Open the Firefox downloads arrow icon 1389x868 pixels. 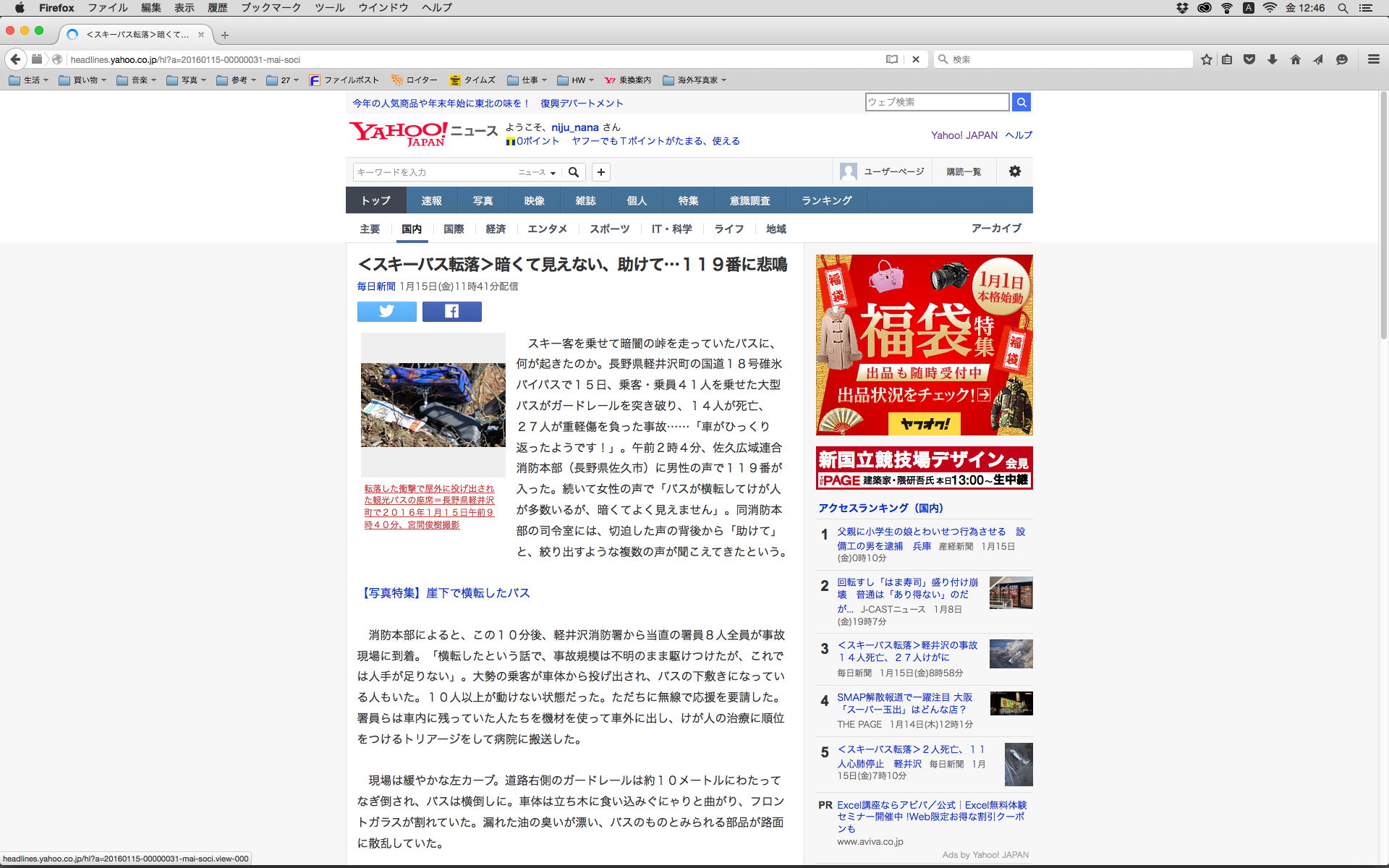1272,59
